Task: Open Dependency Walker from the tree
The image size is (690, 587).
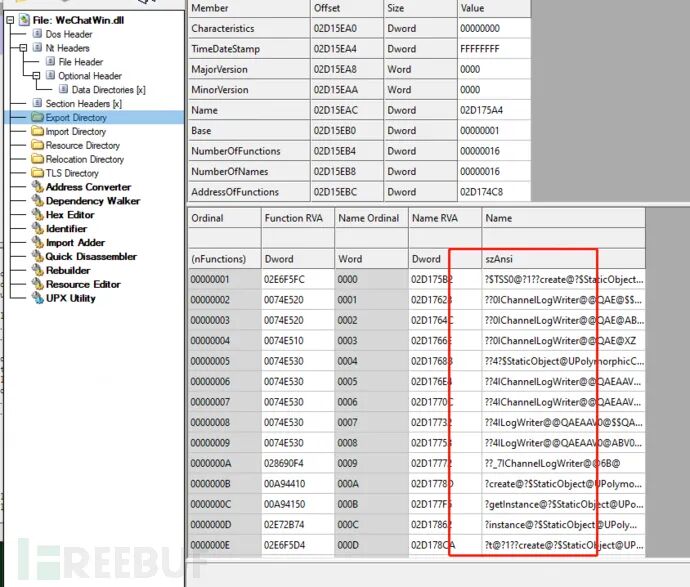Action: (x=93, y=201)
